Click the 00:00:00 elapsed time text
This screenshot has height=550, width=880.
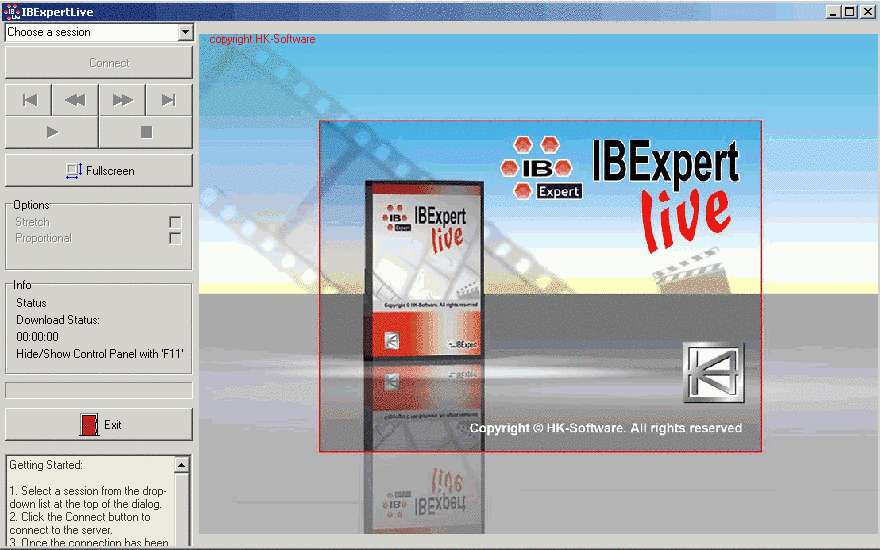[x=37, y=337]
